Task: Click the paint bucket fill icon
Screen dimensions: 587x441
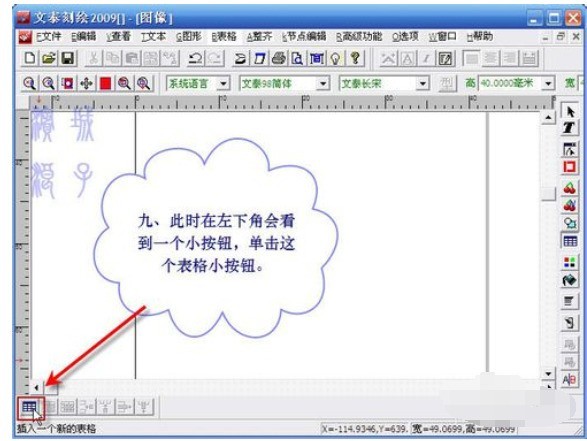Action: point(570,280)
